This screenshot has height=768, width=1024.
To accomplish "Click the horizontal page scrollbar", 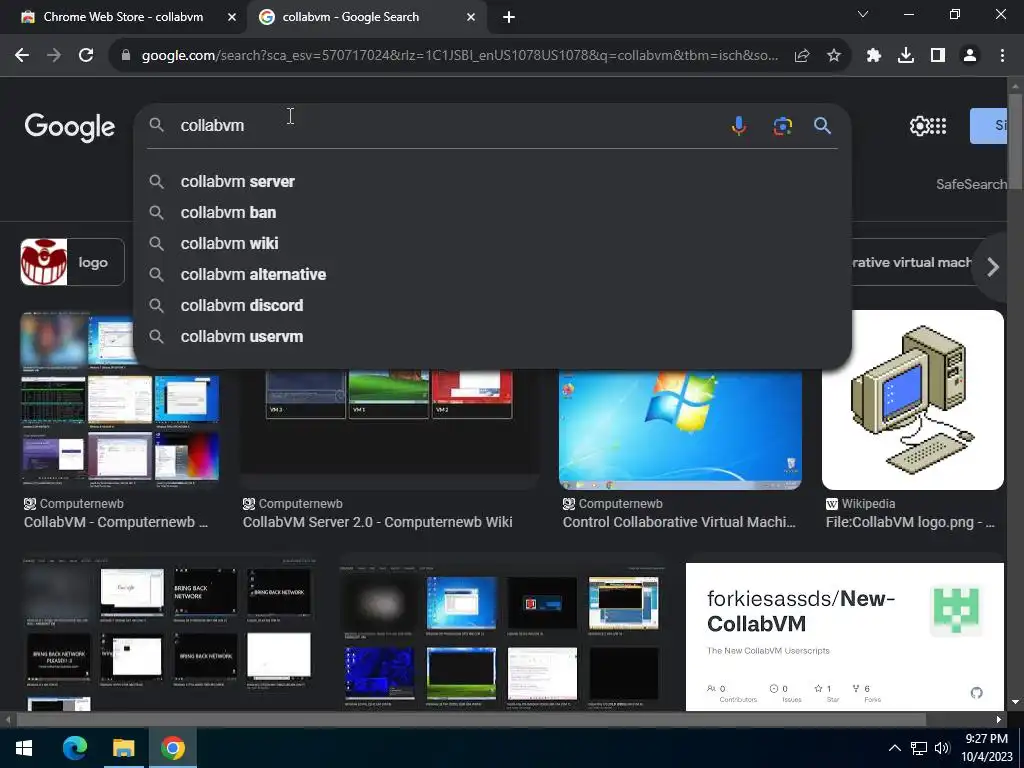I will [x=470, y=719].
